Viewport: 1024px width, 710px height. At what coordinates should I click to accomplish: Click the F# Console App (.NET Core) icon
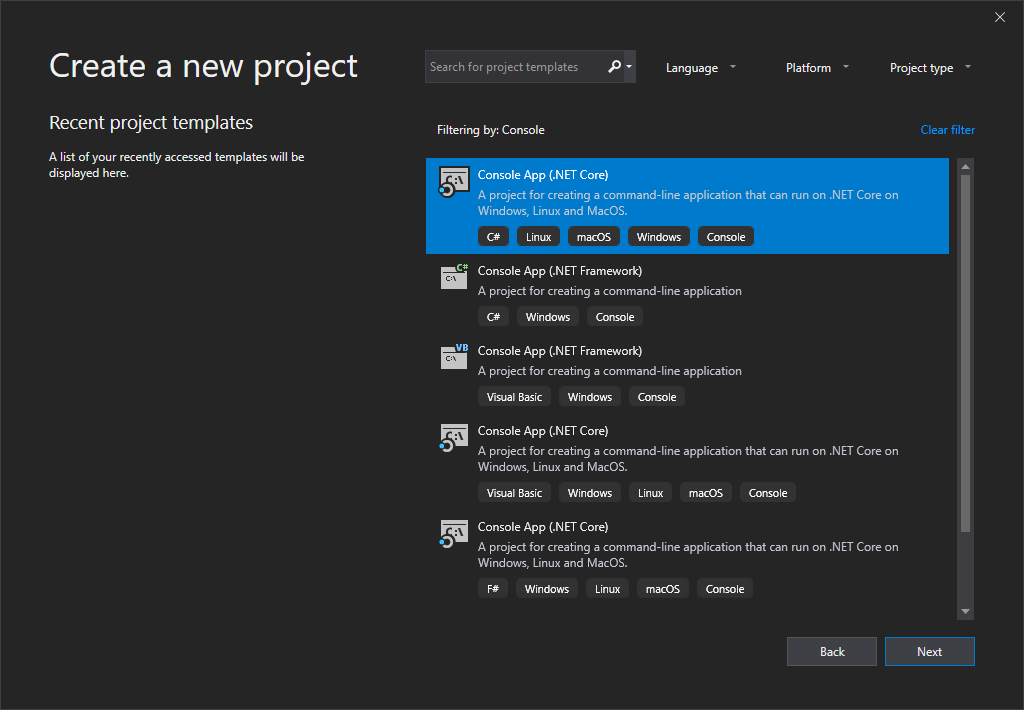point(453,533)
